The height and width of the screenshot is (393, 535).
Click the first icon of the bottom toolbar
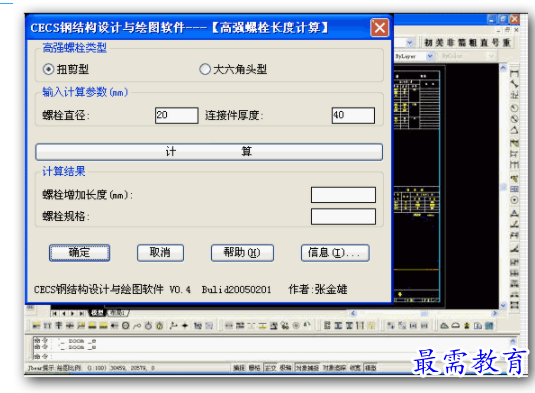pos(37,326)
